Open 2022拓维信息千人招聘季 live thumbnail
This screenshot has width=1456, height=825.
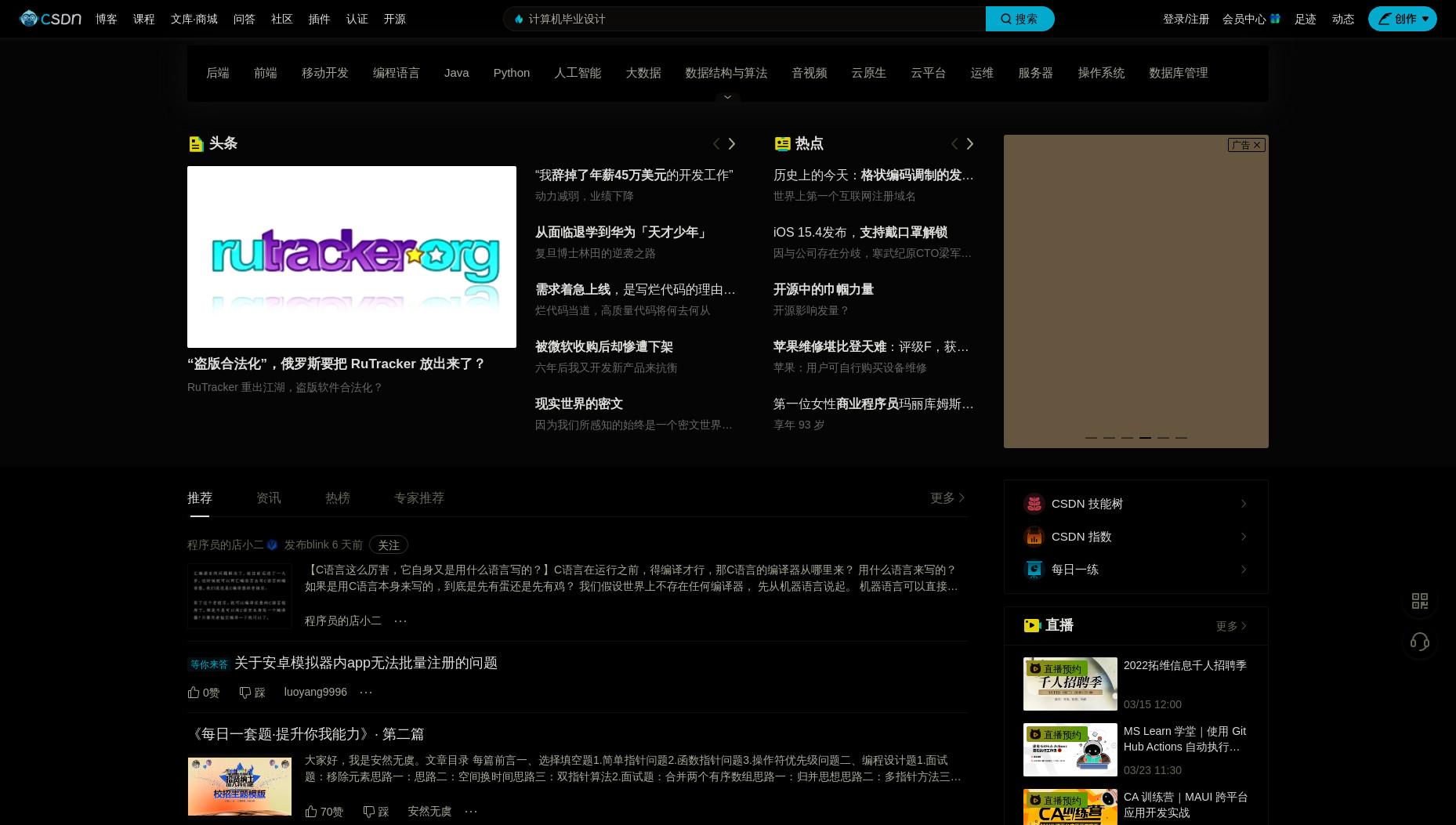pyautogui.click(x=1070, y=684)
